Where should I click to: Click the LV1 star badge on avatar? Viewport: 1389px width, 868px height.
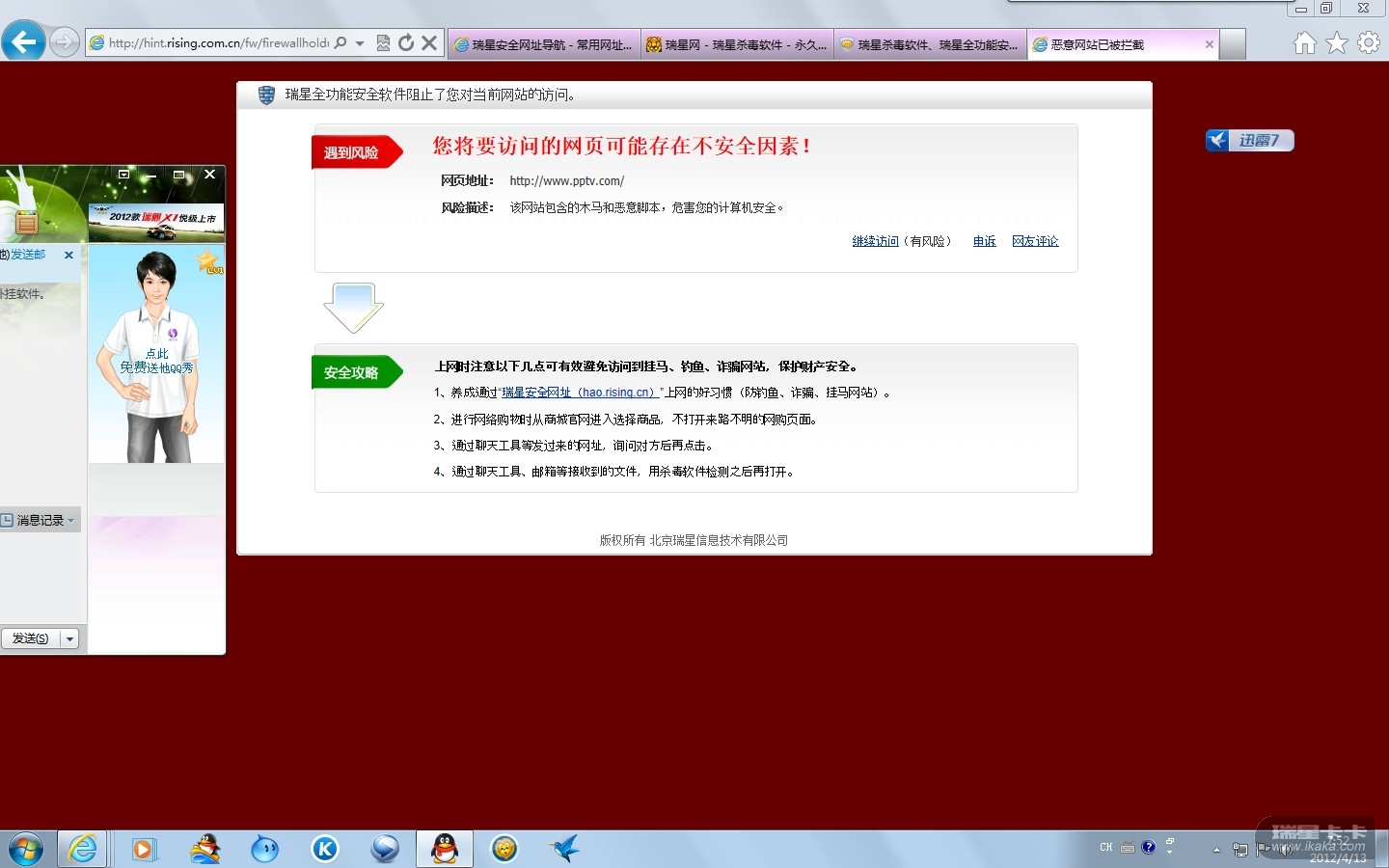point(209,261)
